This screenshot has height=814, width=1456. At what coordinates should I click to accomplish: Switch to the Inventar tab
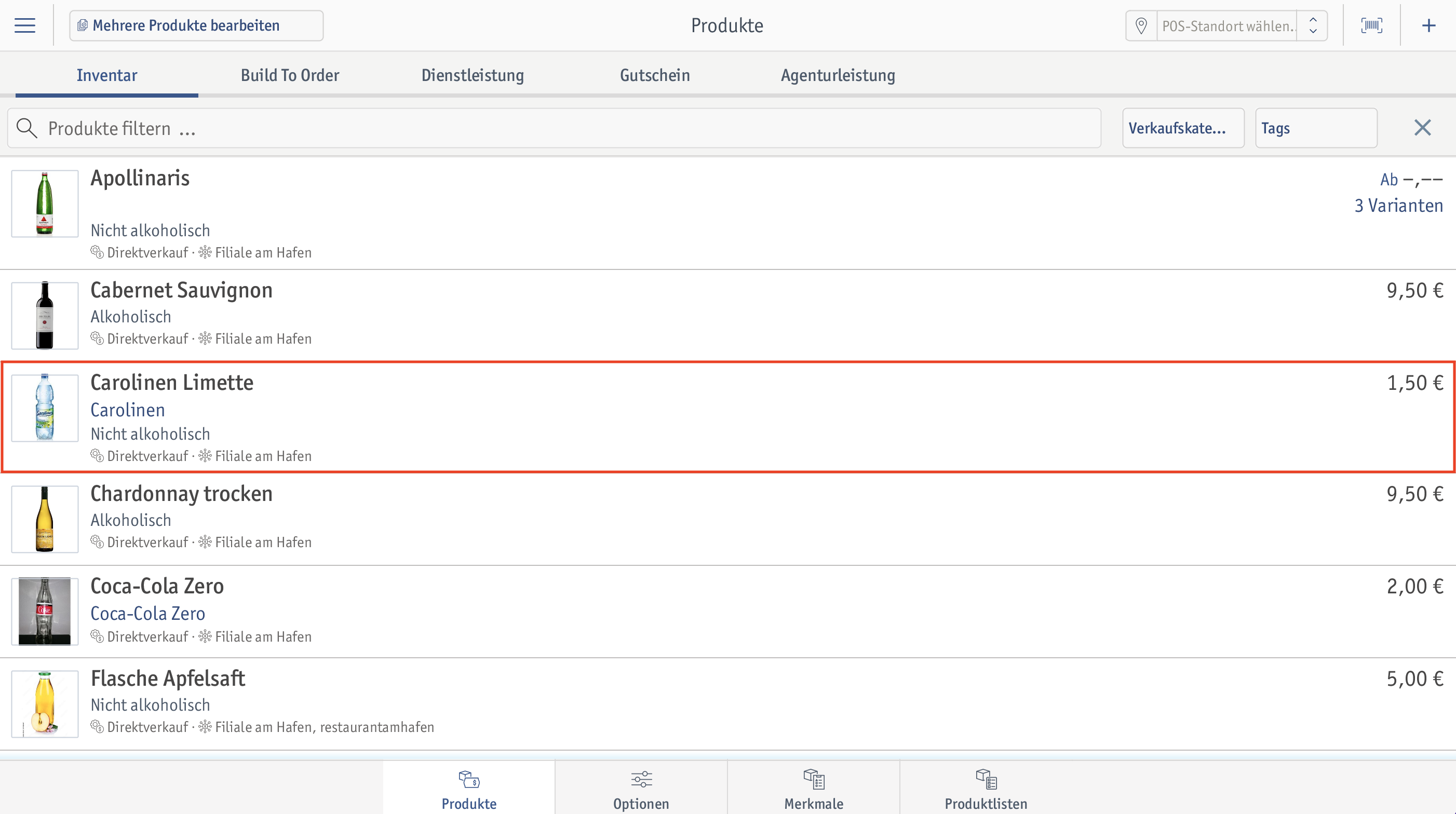pyautogui.click(x=107, y=75)
